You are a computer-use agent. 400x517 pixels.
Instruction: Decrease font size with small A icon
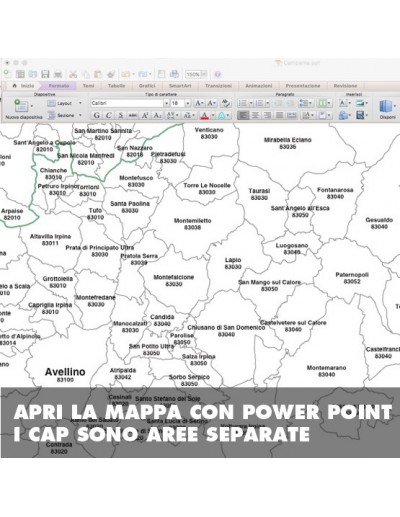[x=212, y=103]
